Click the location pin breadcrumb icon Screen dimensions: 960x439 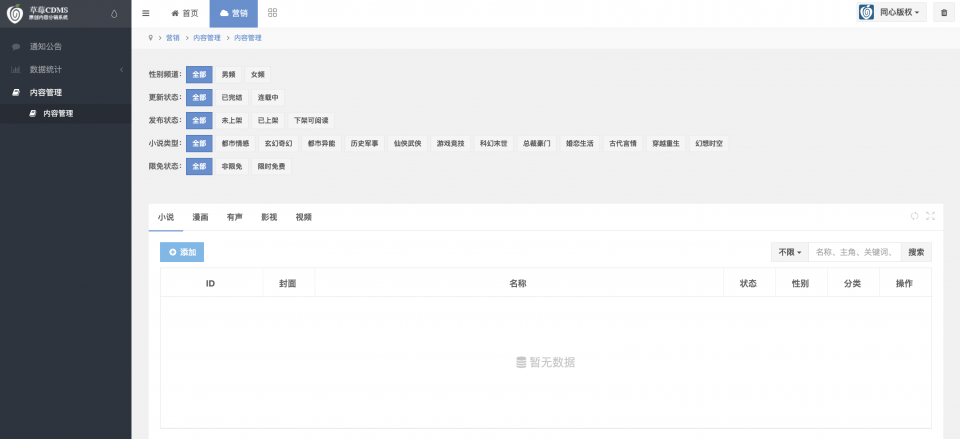pyautogui.click(x=150, y=38)
